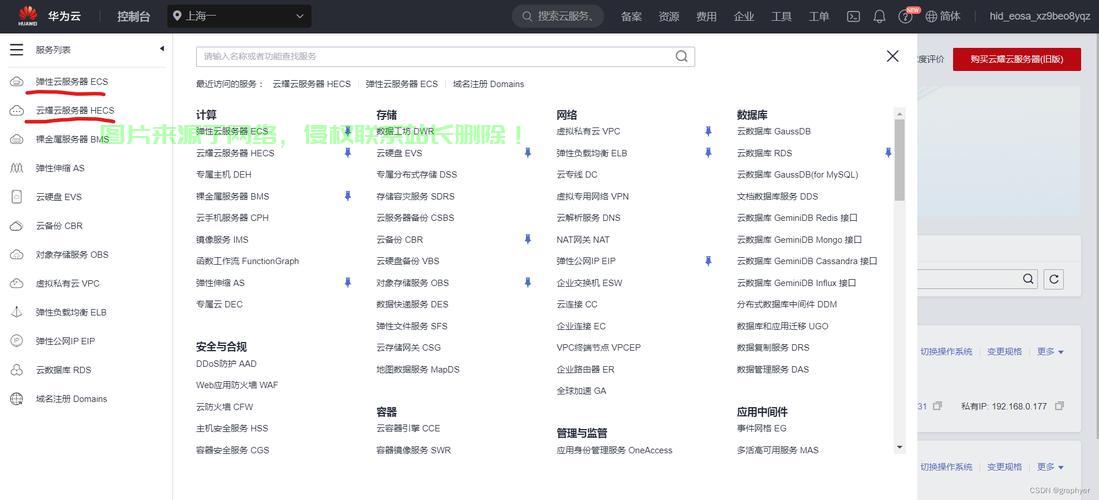Open Web应用防火墙 WAF service
1099x500 pixels.
tap(237, 385)
